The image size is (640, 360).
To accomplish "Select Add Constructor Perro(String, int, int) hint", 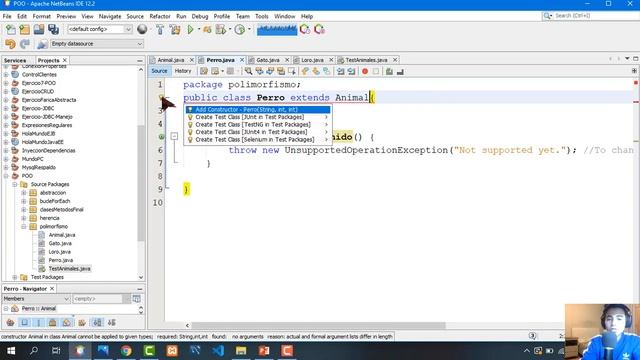I will click(x=258, y=109).
